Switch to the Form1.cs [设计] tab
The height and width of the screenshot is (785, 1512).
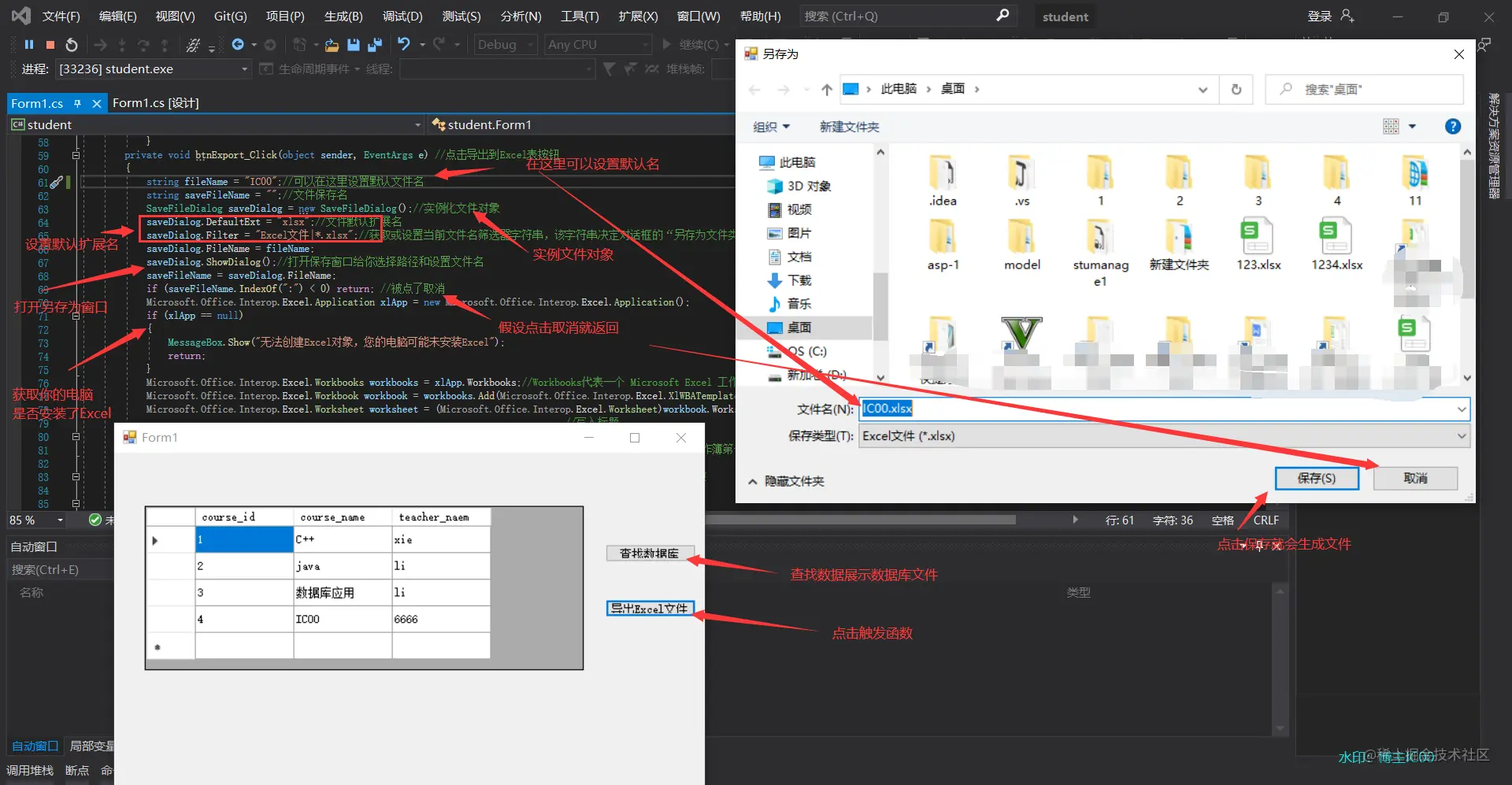pos(156,103)
